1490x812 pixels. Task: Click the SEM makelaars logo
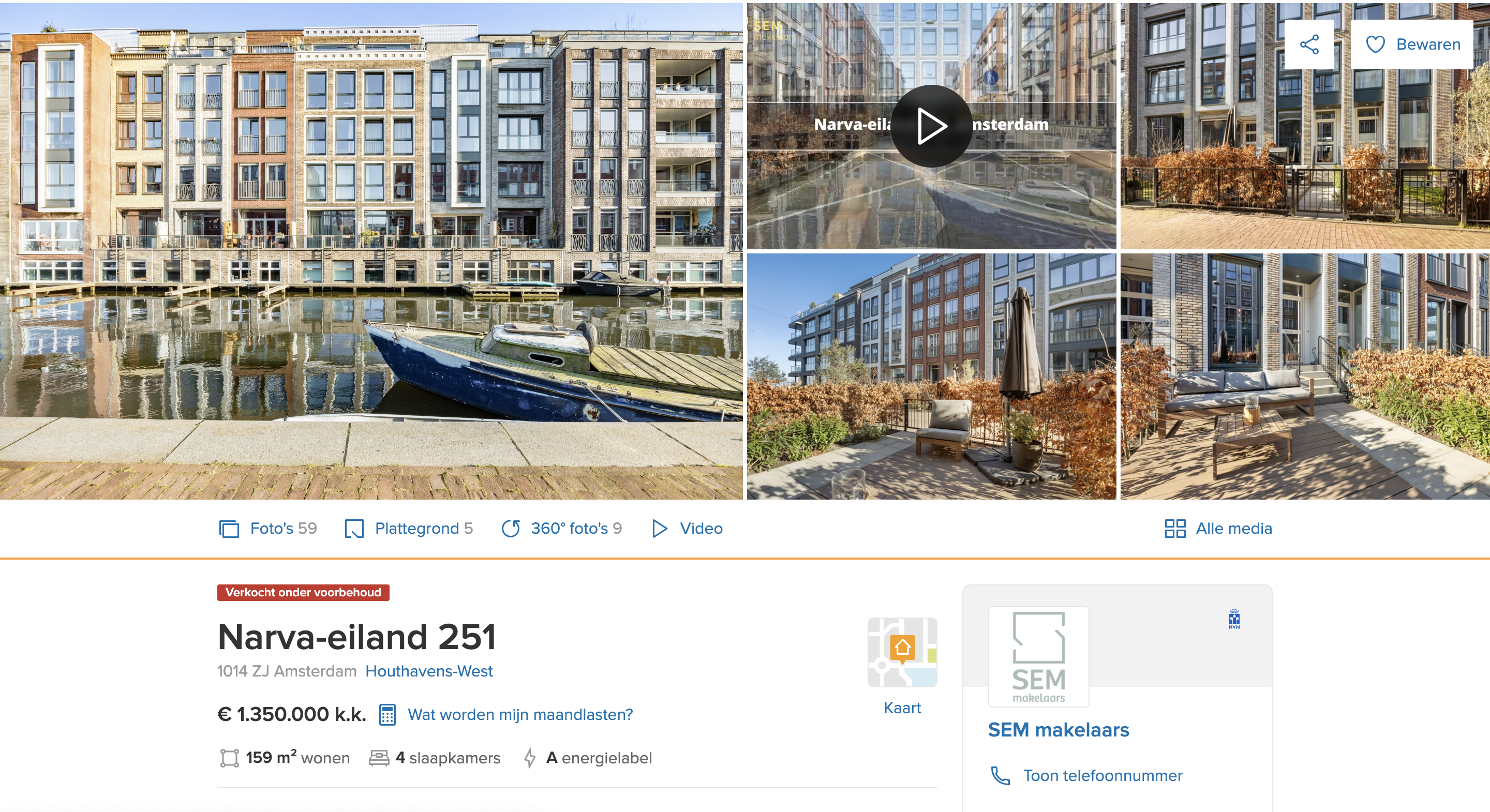point(1038,656)
